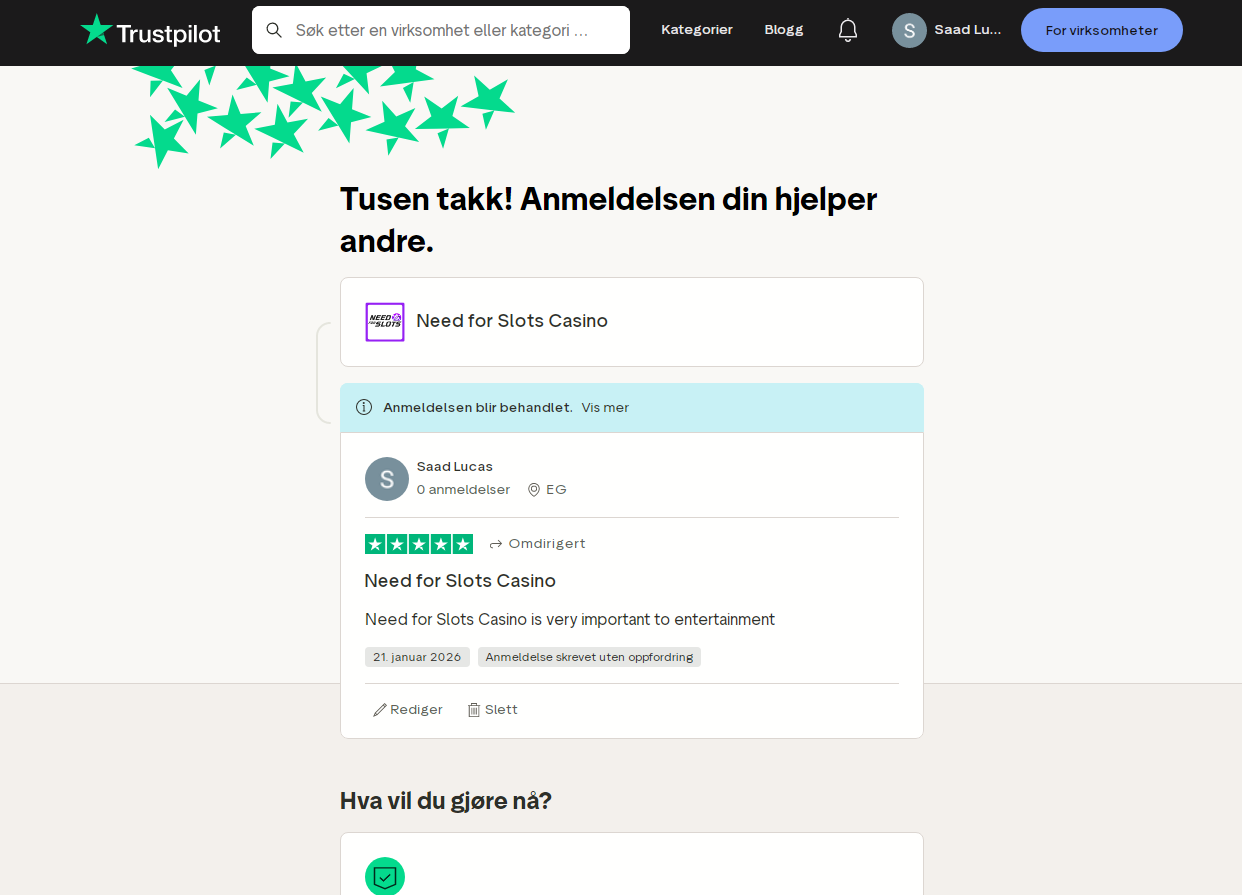Click Anmeldelsen blir behandlet text
Screen dimensions: 1242x895
pos(478,408)
